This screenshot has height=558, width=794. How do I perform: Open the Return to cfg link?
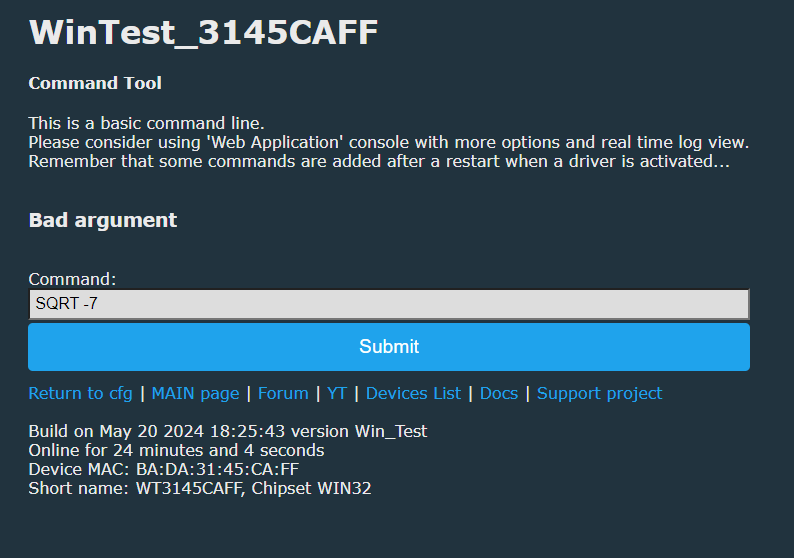(81, 393)
